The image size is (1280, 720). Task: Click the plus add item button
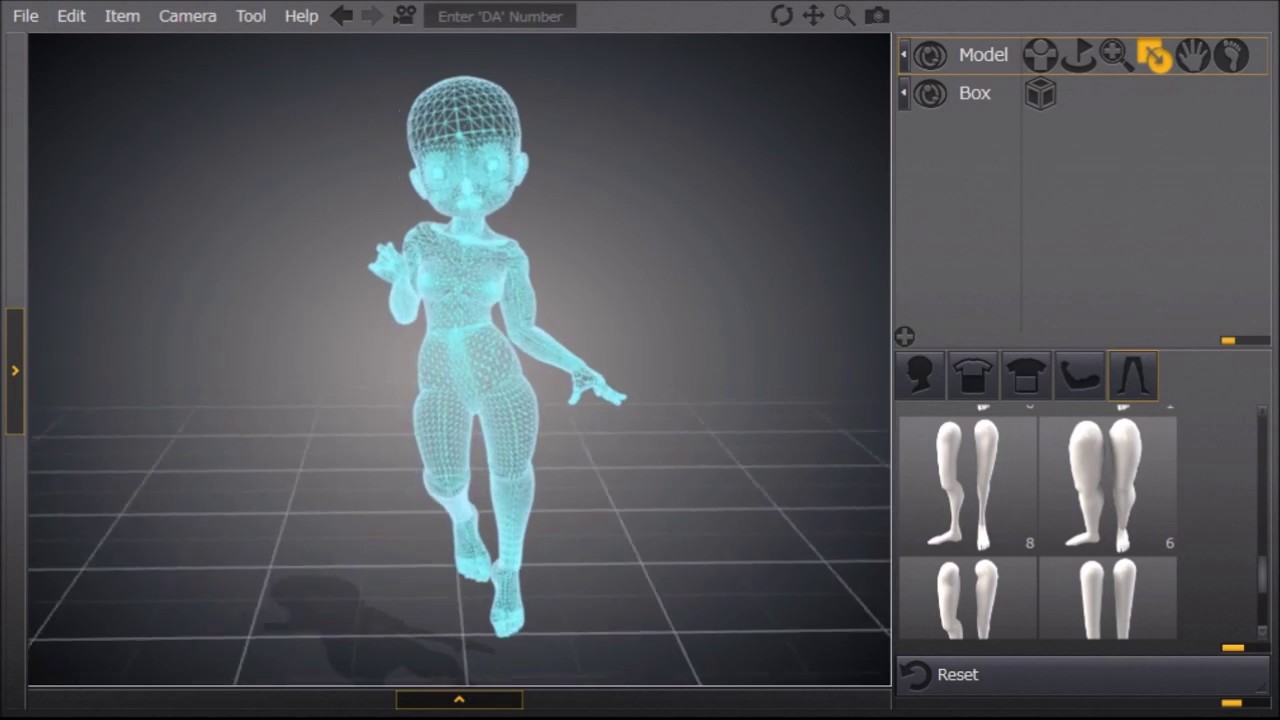coord(904,337)
